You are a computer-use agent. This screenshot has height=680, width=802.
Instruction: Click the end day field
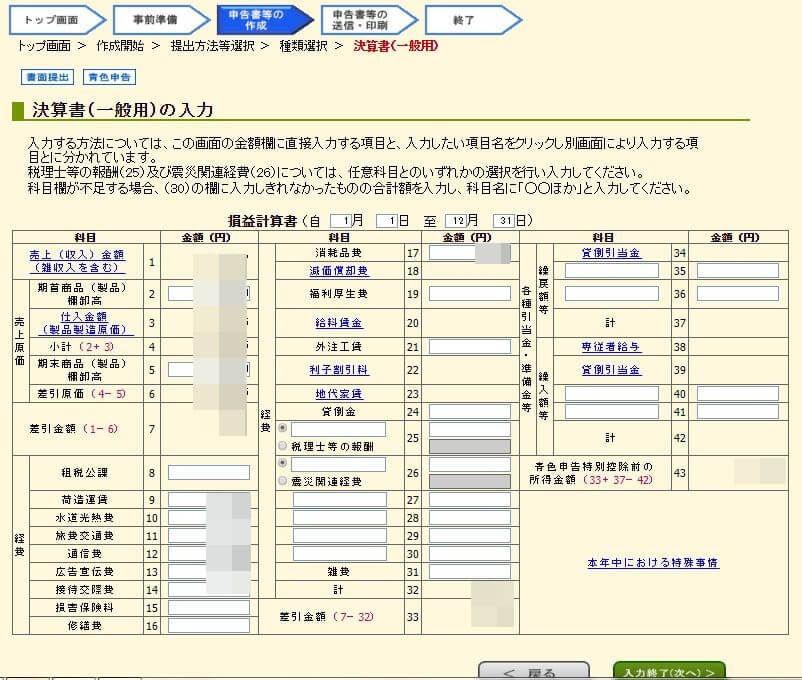tap(504, 221)
